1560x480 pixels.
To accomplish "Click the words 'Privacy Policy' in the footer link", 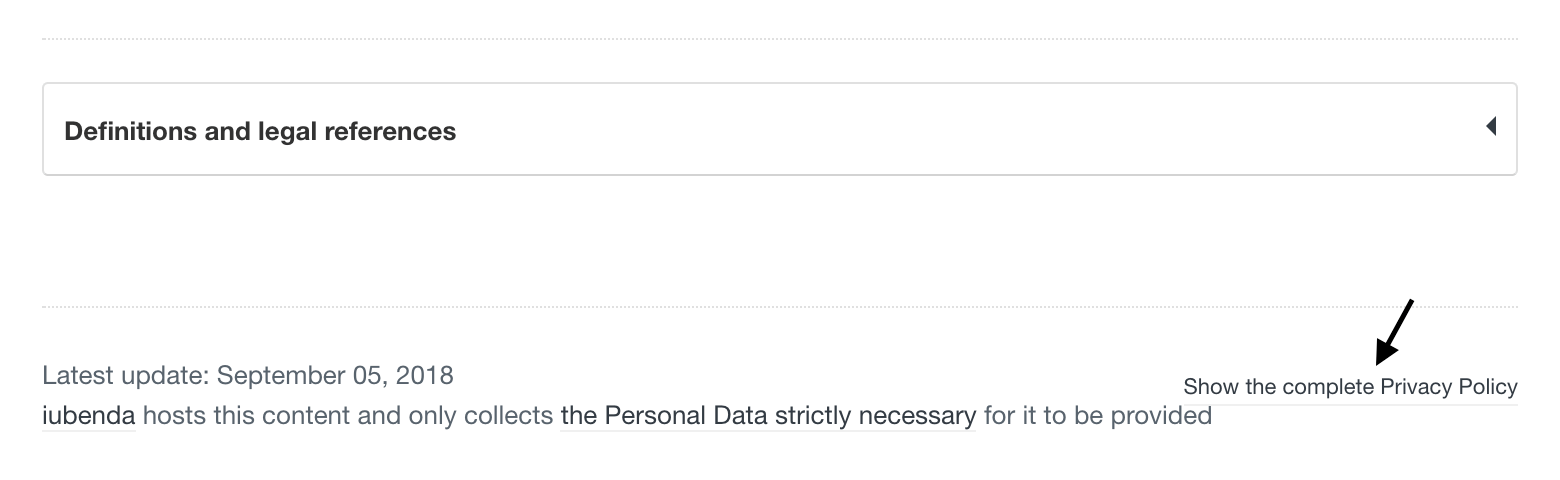I will 1449,387.
